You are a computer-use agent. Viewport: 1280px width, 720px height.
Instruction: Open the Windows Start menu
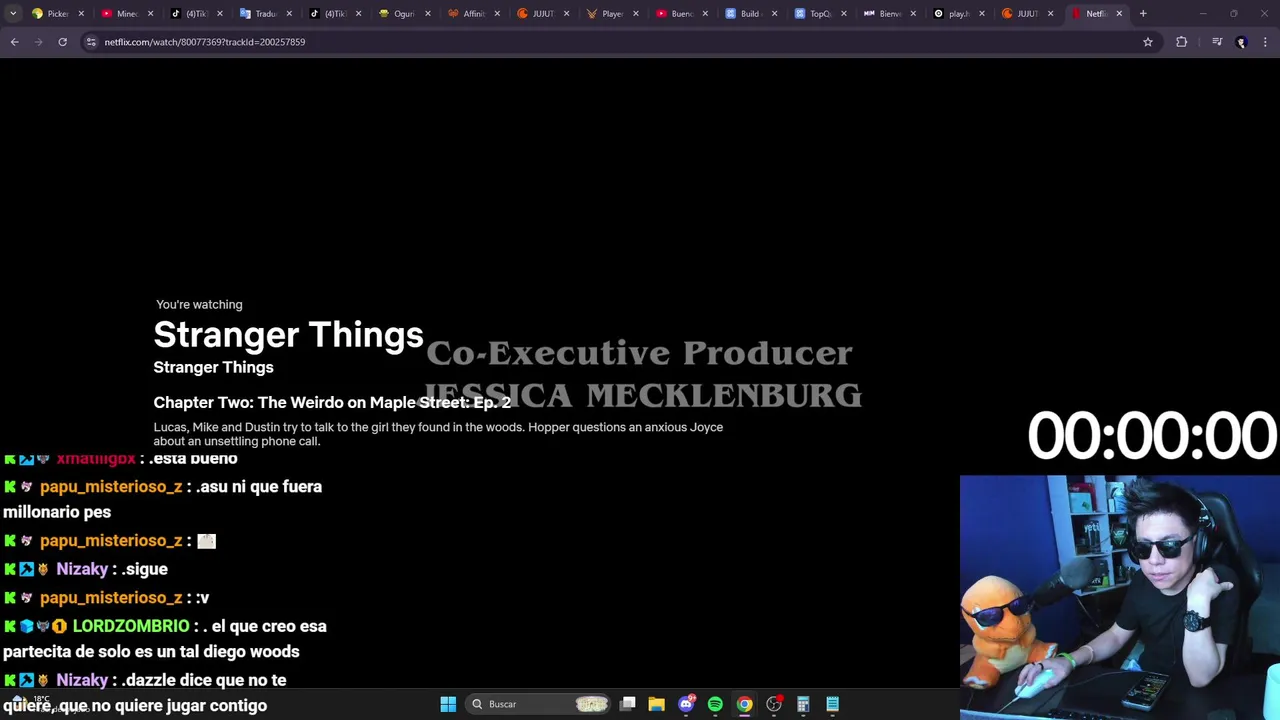448,704
